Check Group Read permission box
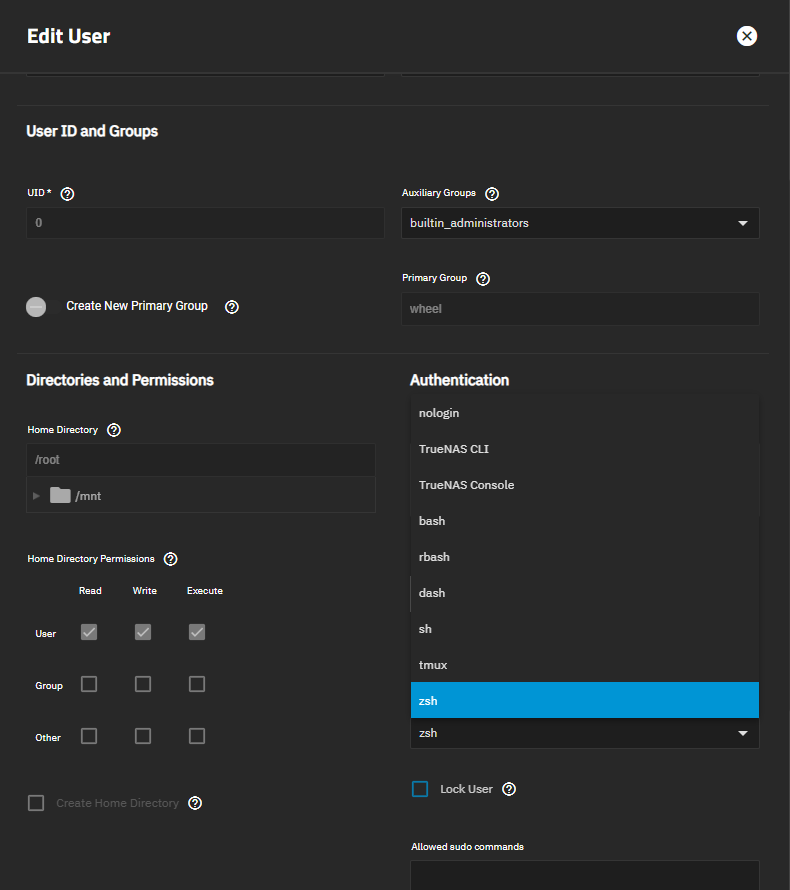The width and height of the screenshot is (790, 890). click(x=89, y=684)
